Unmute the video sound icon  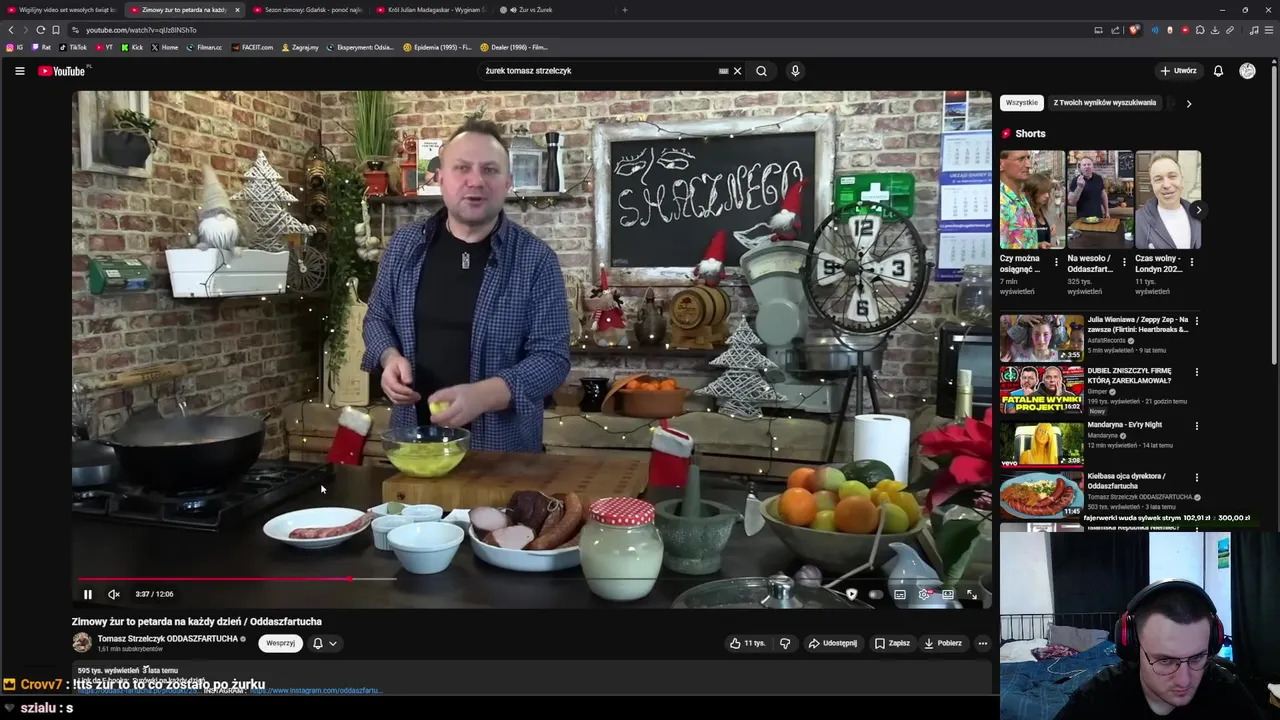[114, 594]
